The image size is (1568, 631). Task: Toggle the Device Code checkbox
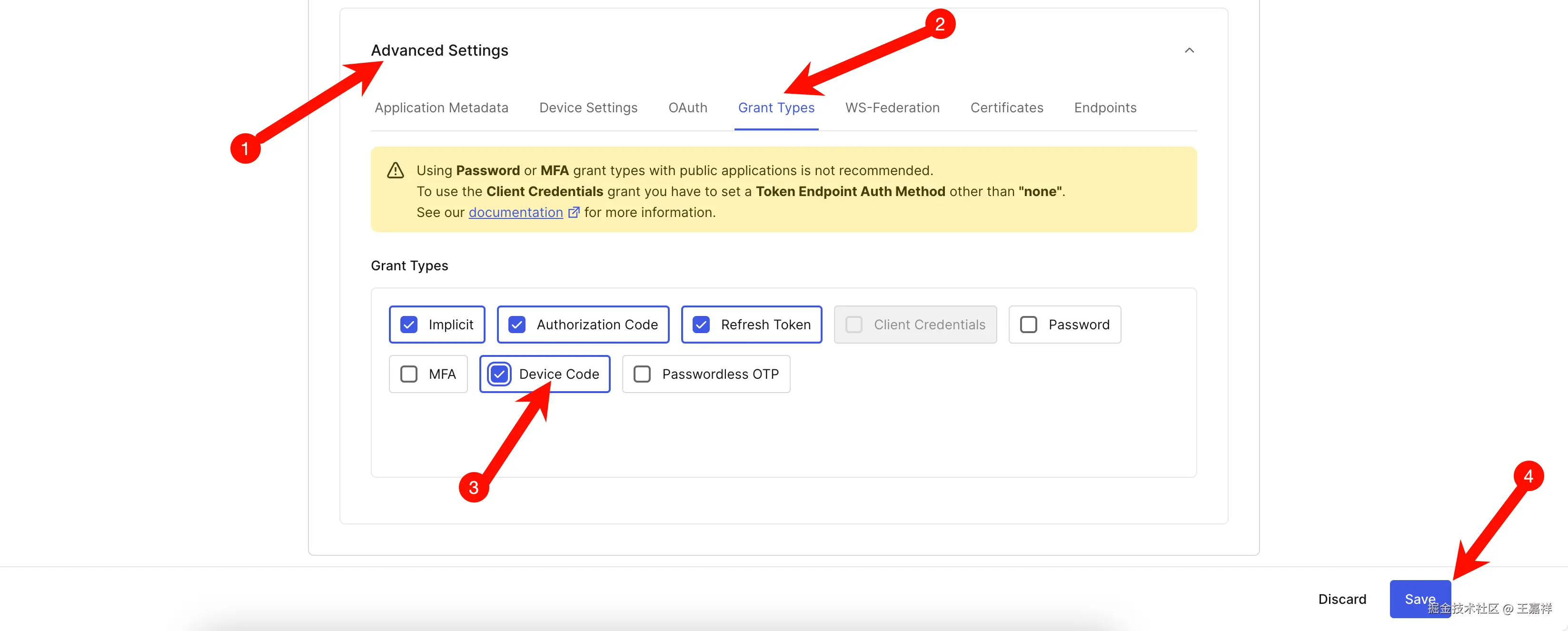(x=499, y=374)
